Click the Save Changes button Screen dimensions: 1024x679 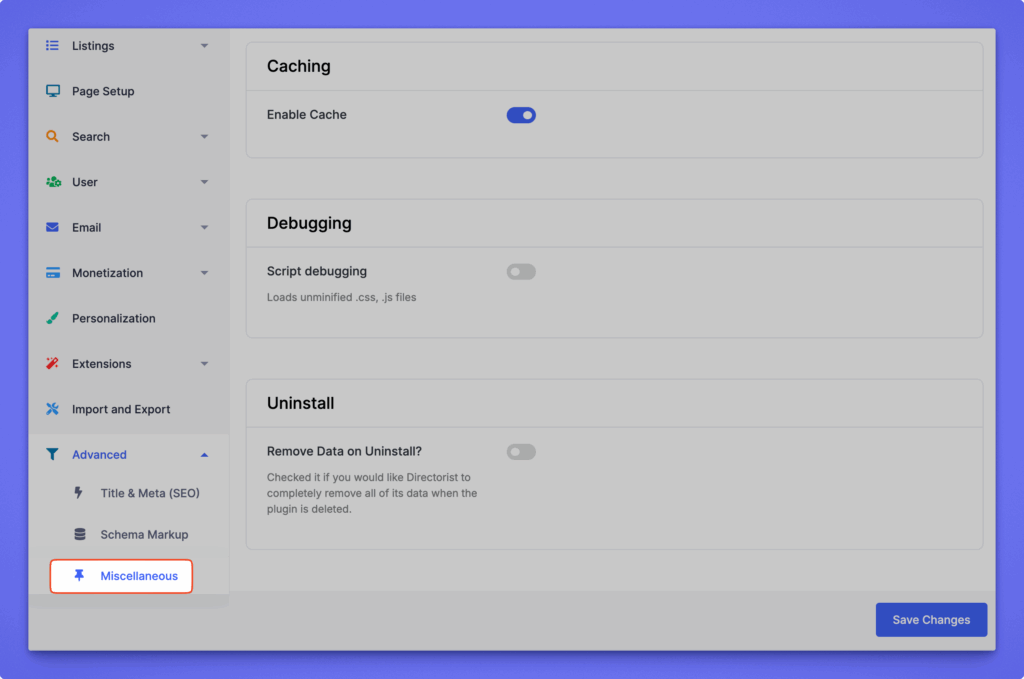(931, 620)
